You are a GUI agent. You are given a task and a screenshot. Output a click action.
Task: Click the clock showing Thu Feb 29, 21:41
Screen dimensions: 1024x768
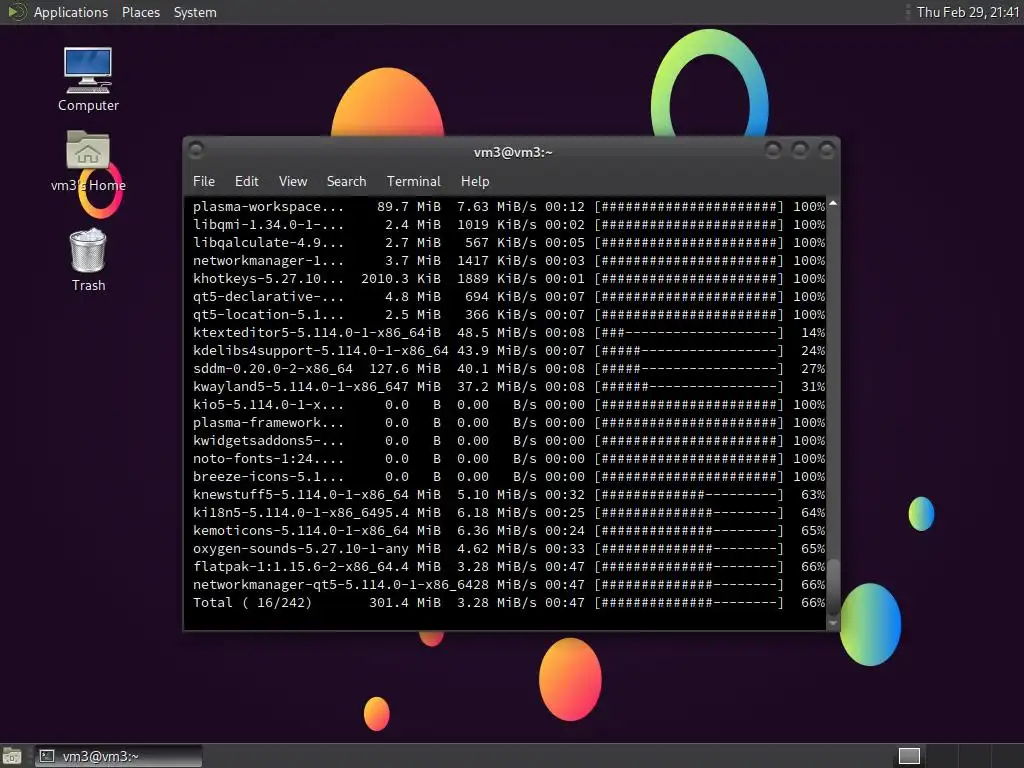pyautogui.click(x=968, y=12)
